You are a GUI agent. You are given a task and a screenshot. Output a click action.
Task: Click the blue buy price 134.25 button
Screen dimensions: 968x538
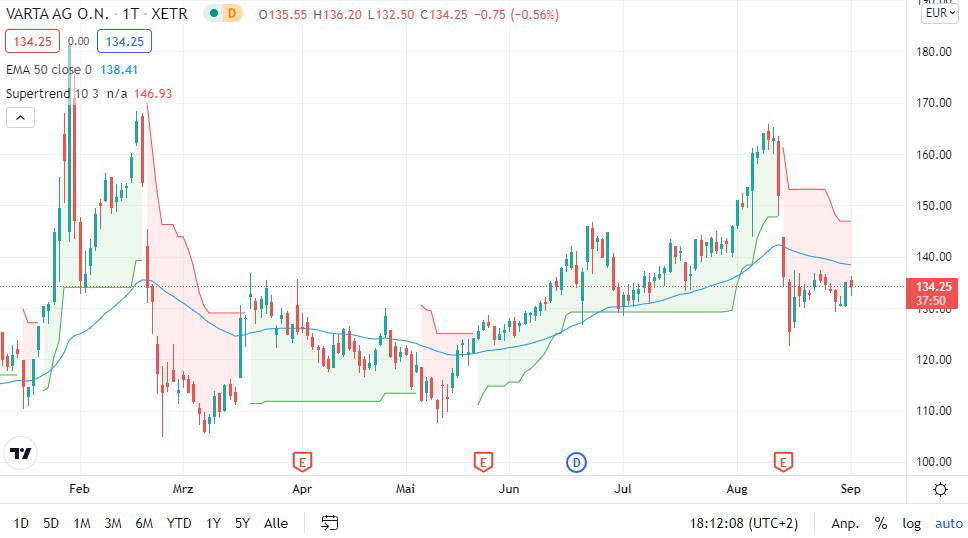(124, 41)
